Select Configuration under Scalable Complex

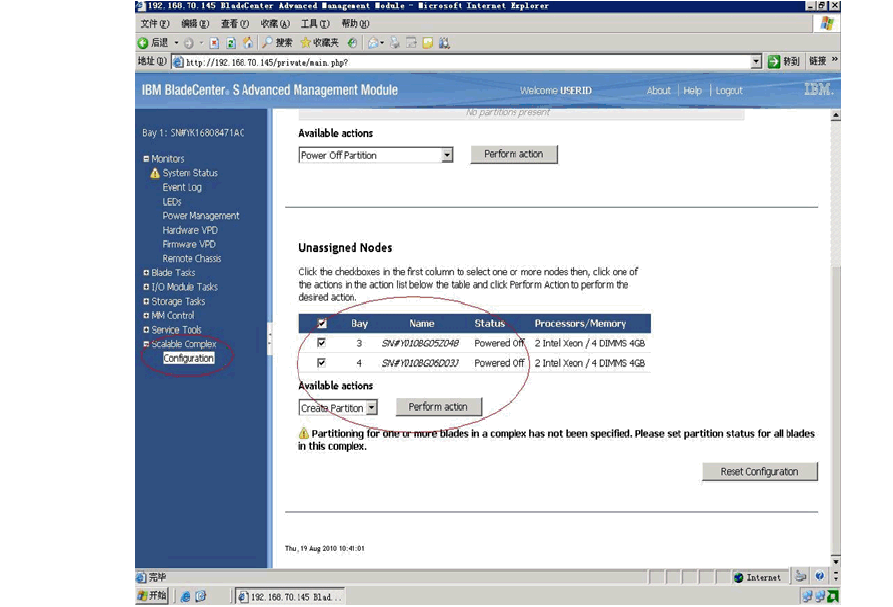pos(189,358)
